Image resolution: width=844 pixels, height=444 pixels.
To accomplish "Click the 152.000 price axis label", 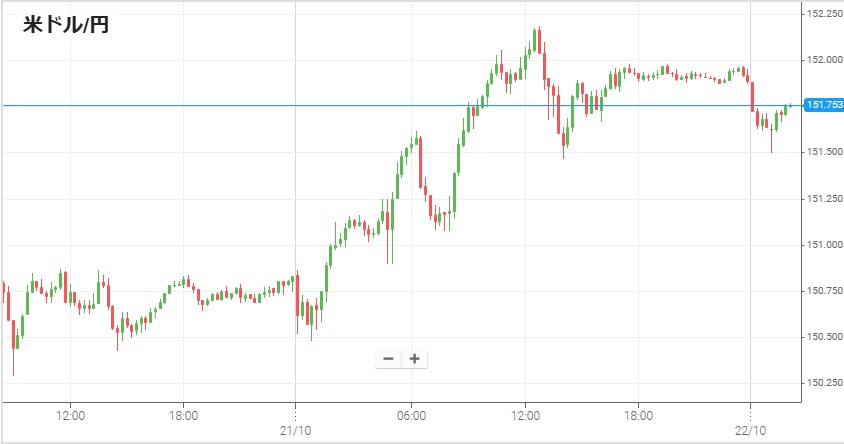I will [824, 59].
